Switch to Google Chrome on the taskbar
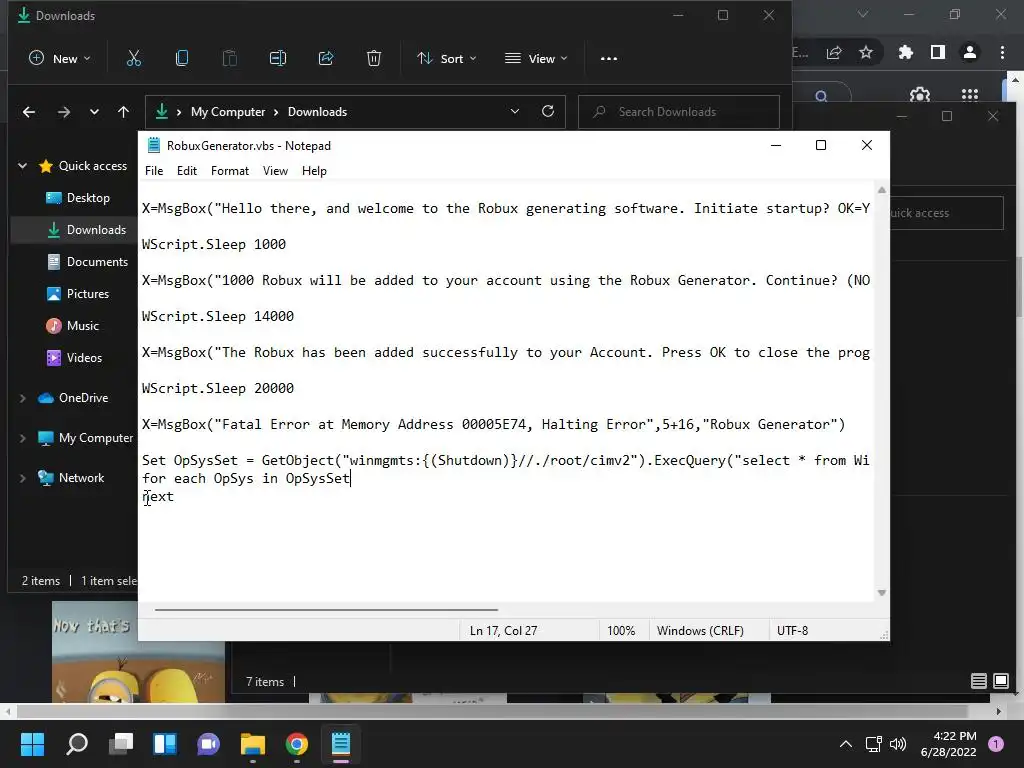The image size is (1024, 768). [296, 744]
